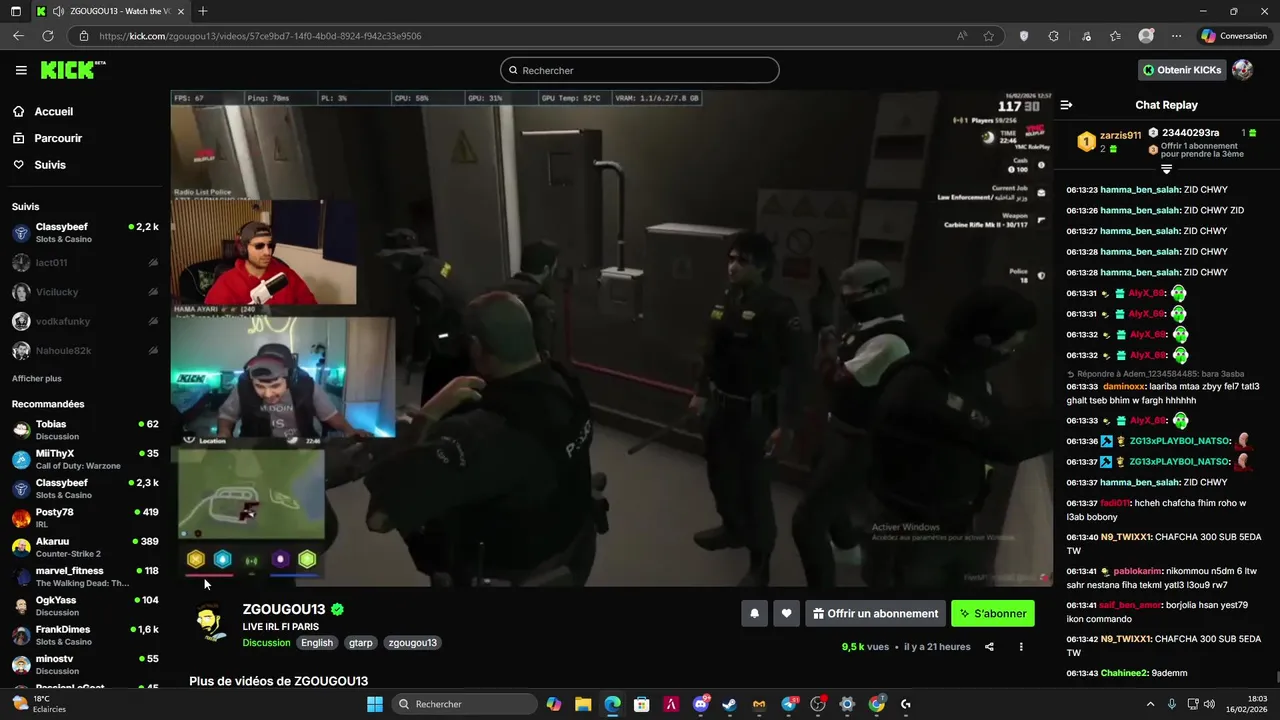1280x720 pixels.
Task: Open Copilot Conversation button
Action: coord(1234,36)
